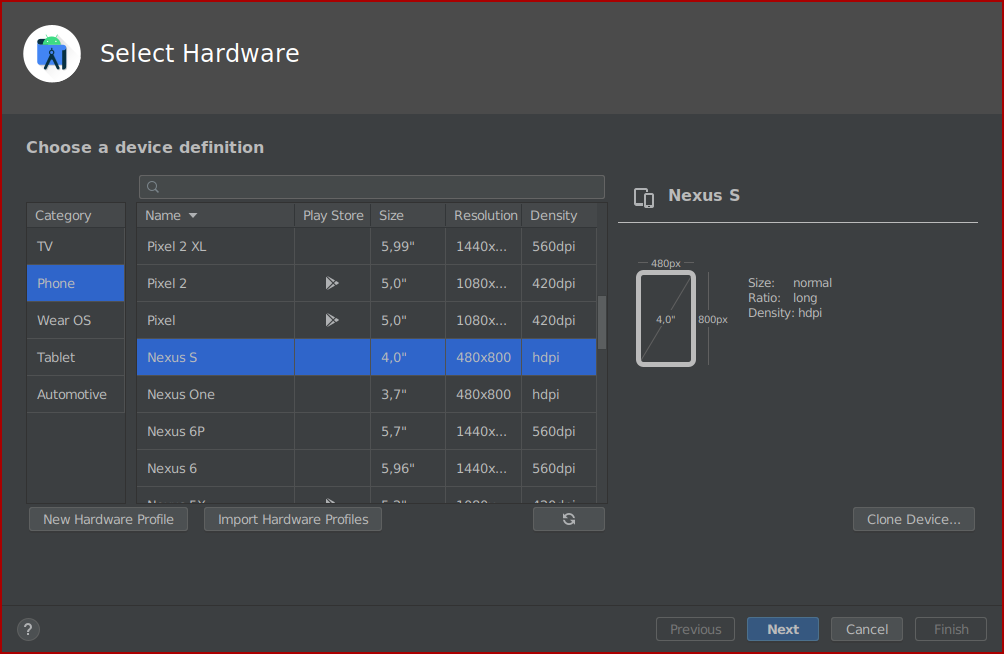
Task: Click Nexus 6P's 560dpi density cell
Action: pos(559,432)
